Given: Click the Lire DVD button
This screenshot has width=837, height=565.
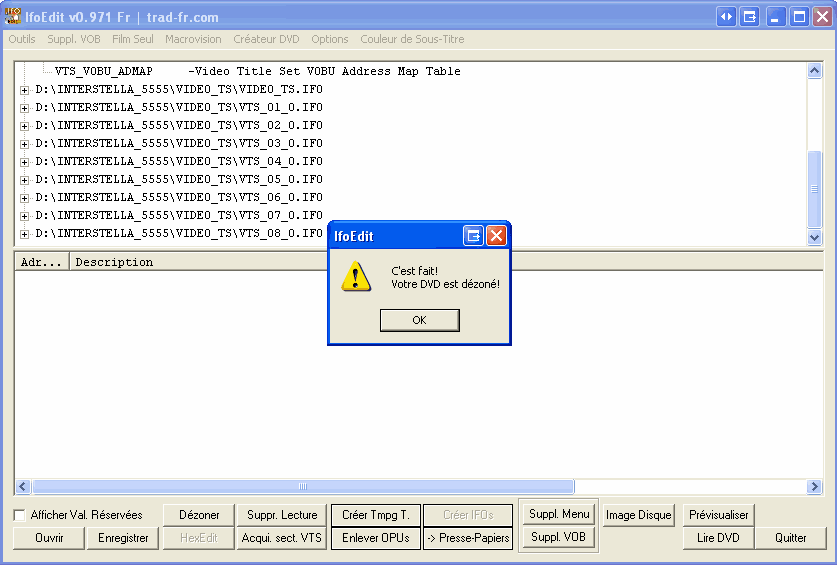Looking at the screenshot, I should click(718, 538).
